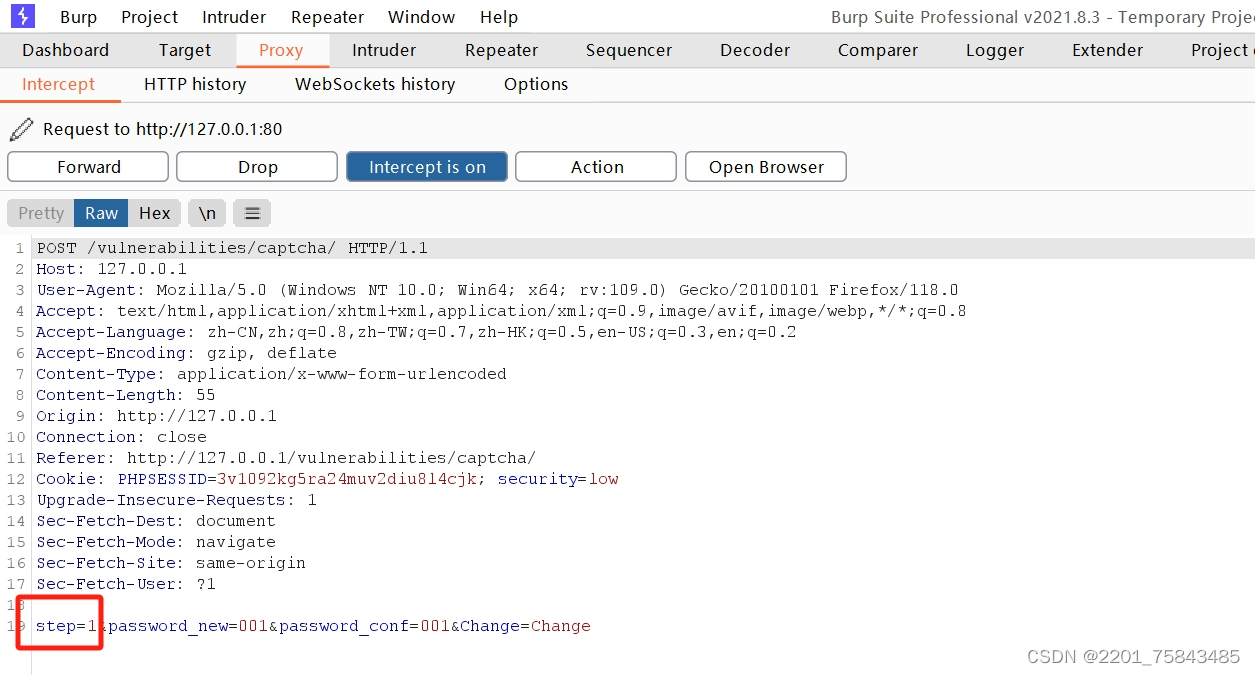Image resolution: width=1255 pixels, height=675 pixels.
Task: Click the Change=Change parameter
Action: coord(525,626)
